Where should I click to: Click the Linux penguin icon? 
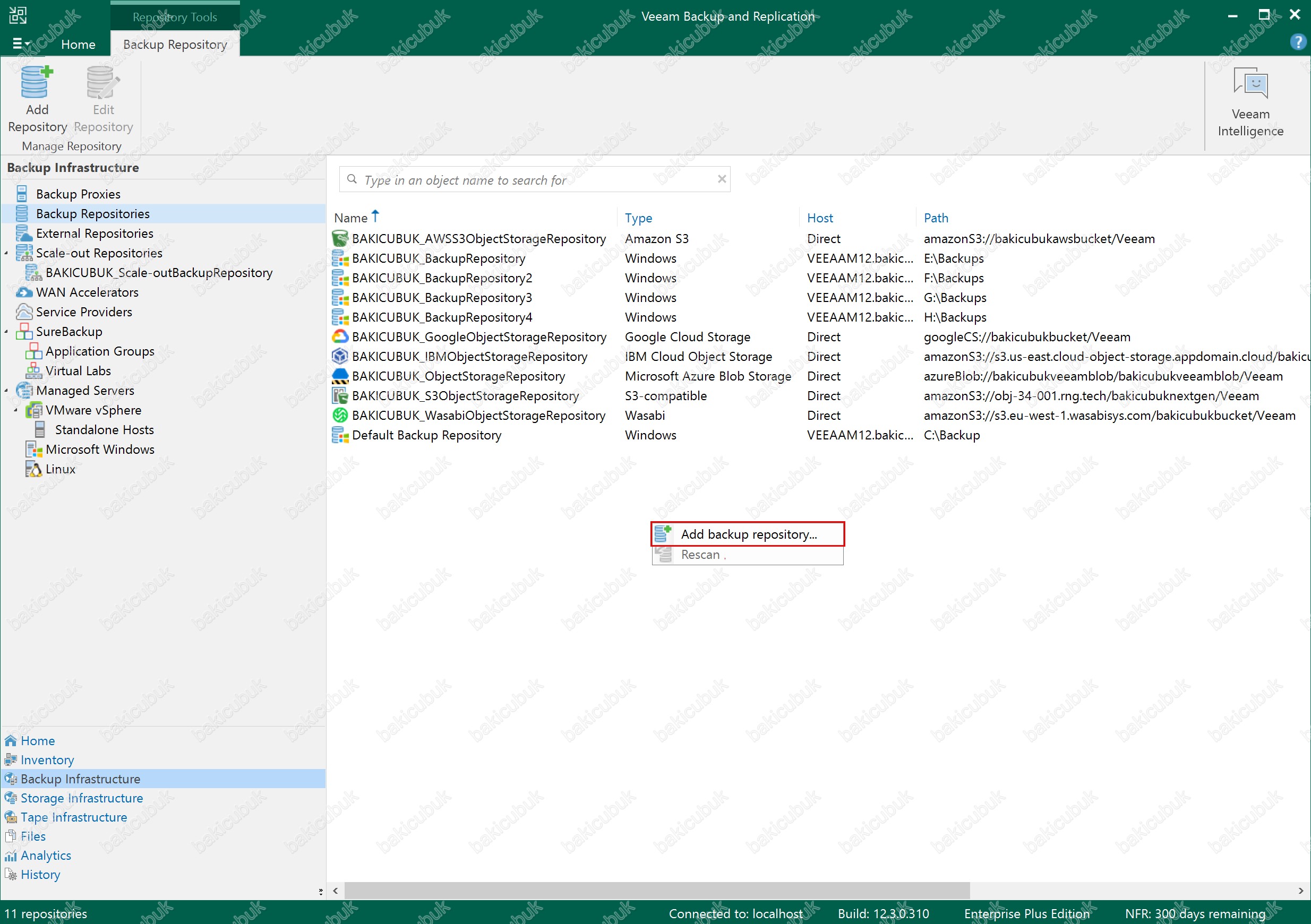pyautogui.click(x=33, y=469)
